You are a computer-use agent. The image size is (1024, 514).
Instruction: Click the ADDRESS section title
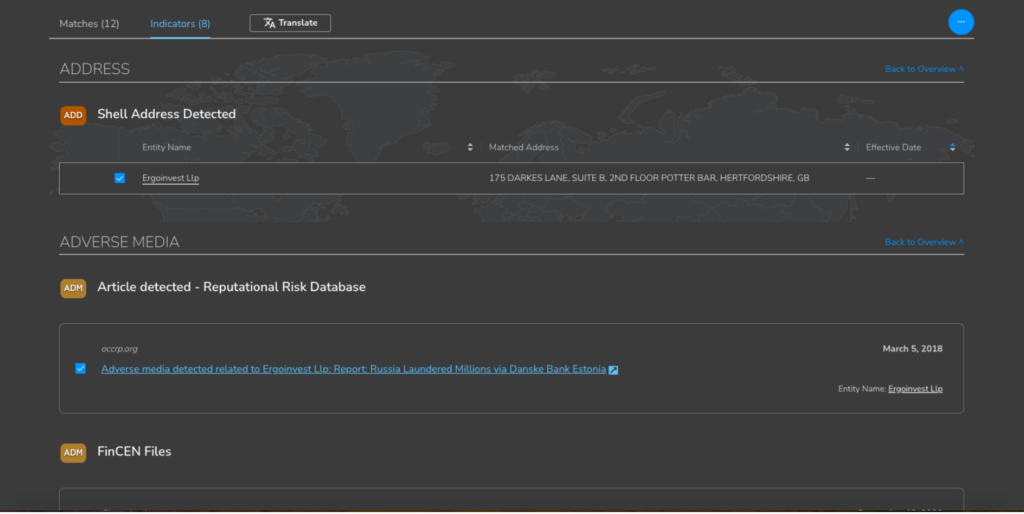(95, 69)
